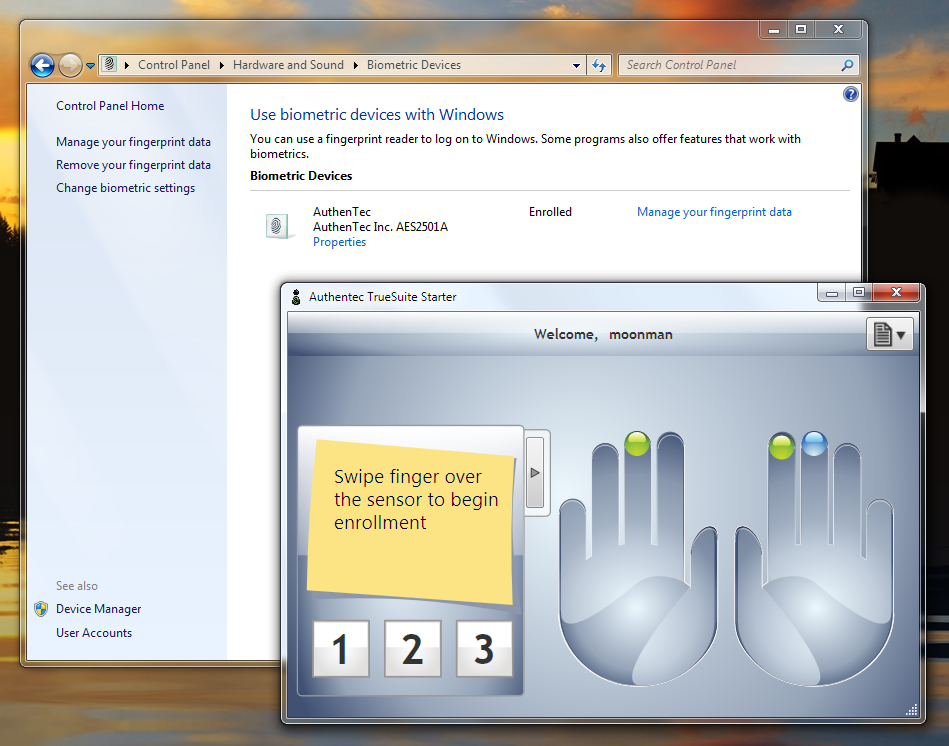Open the Help question mark icon
This screenshot has width=949, height=746.
click(851, 94)
